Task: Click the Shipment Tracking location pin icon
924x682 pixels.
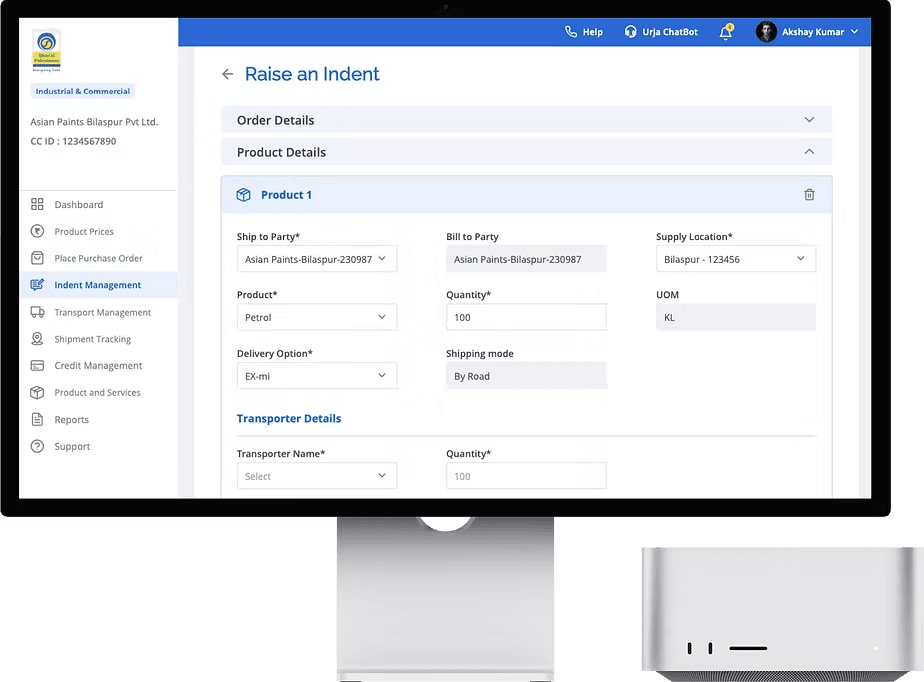Action: pos(37,338)
